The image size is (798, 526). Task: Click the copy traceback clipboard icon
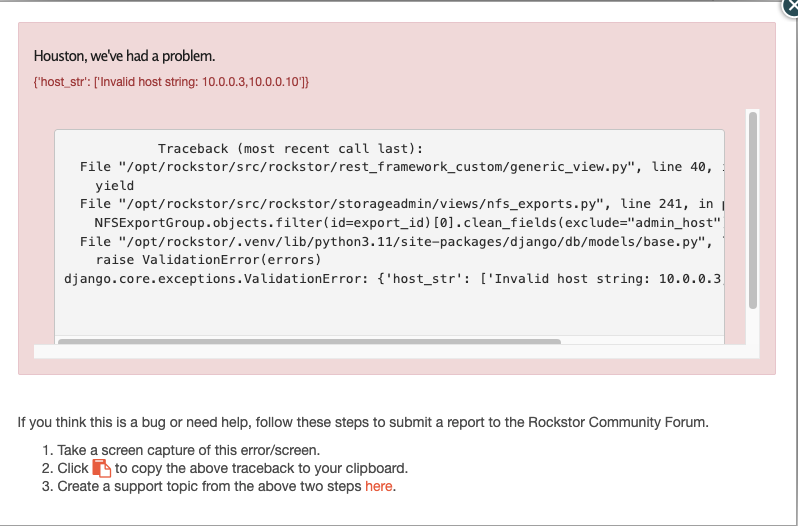tap(102, 468)
